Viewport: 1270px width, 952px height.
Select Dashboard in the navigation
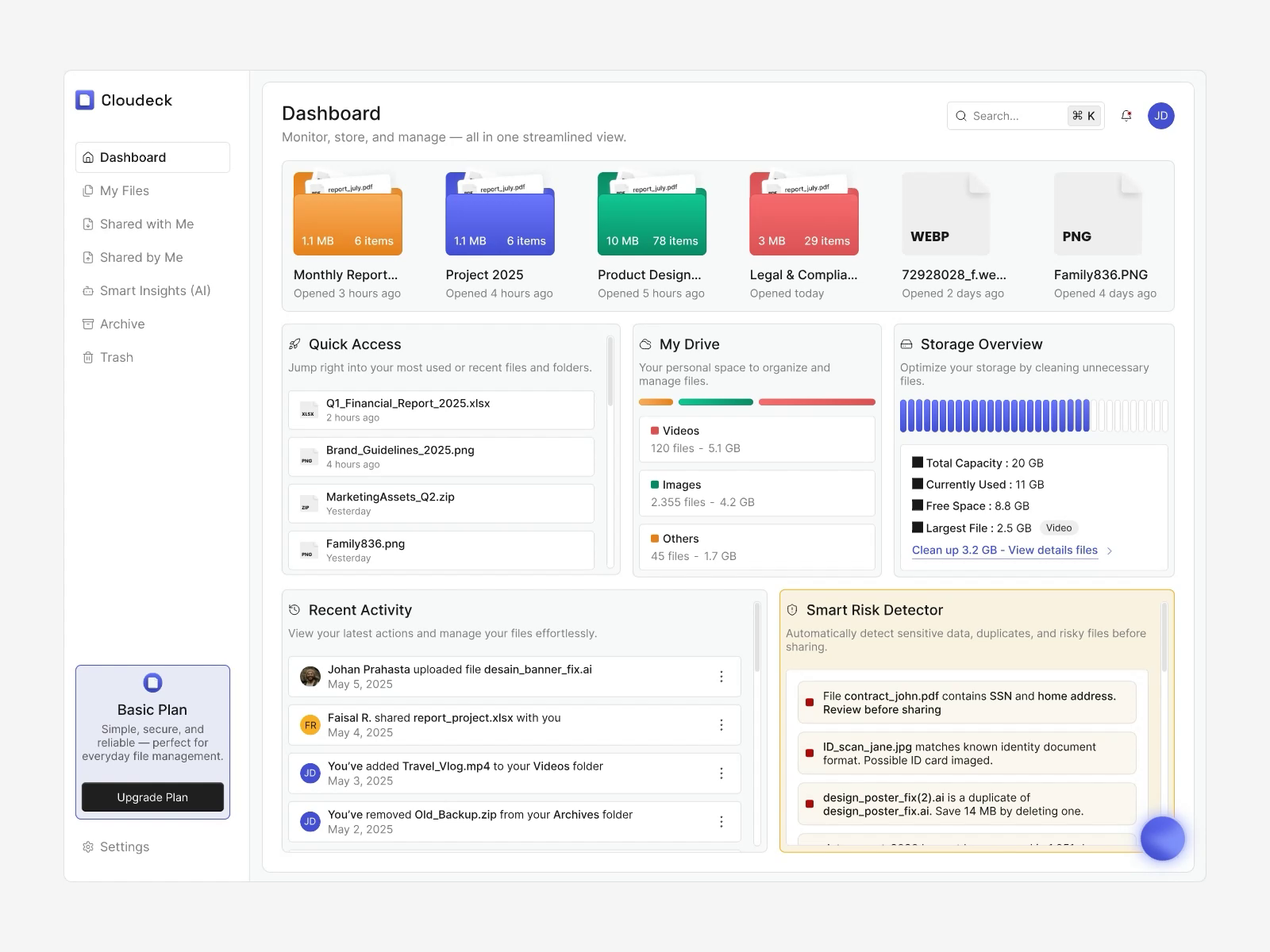(x=133, y=157)
